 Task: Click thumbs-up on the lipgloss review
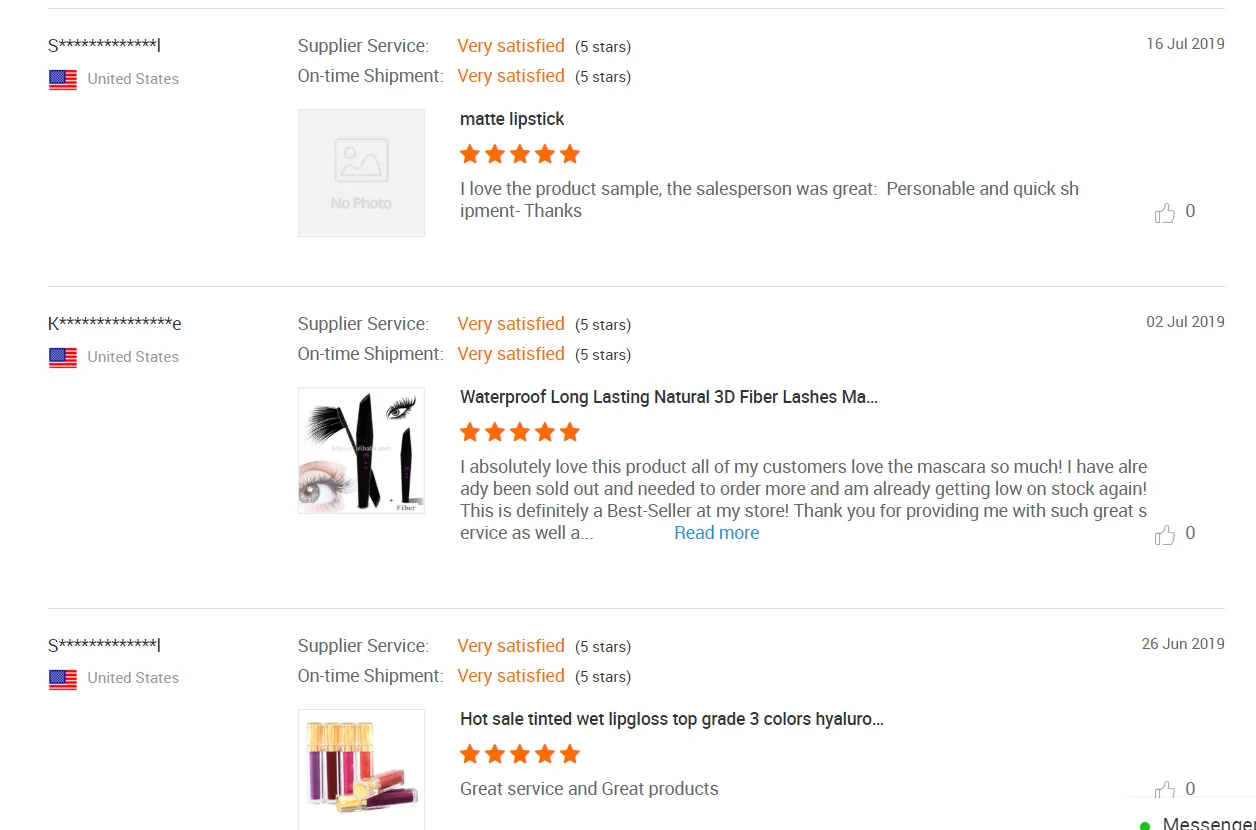(x=1165, y=790)
